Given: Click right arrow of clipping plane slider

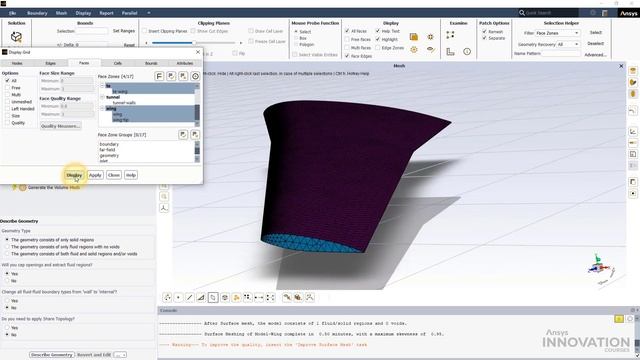Looking at the screenshot, I should click(x=241, y=42).
